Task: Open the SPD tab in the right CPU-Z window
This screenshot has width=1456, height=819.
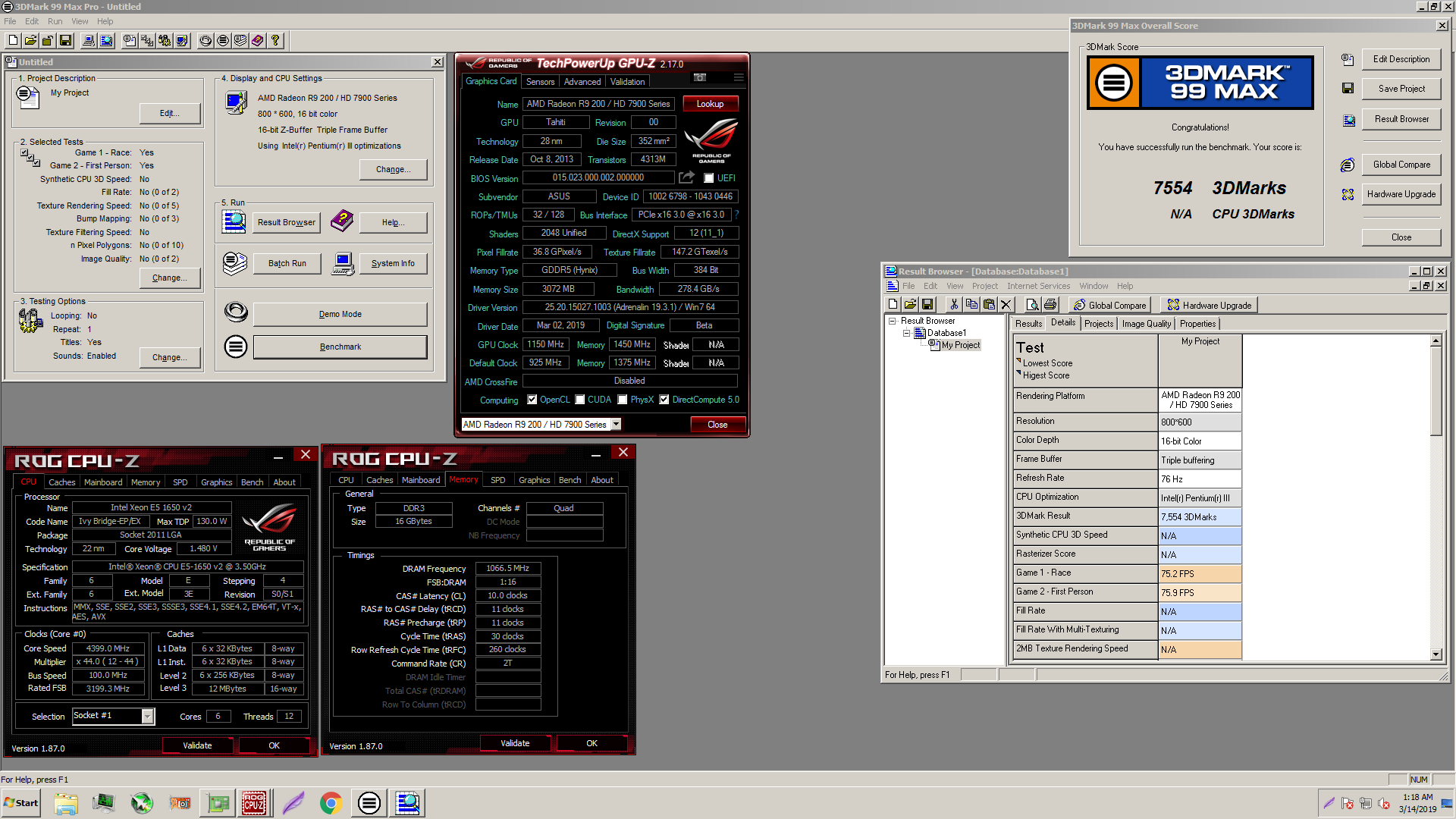Action: (x=497, y=480)
